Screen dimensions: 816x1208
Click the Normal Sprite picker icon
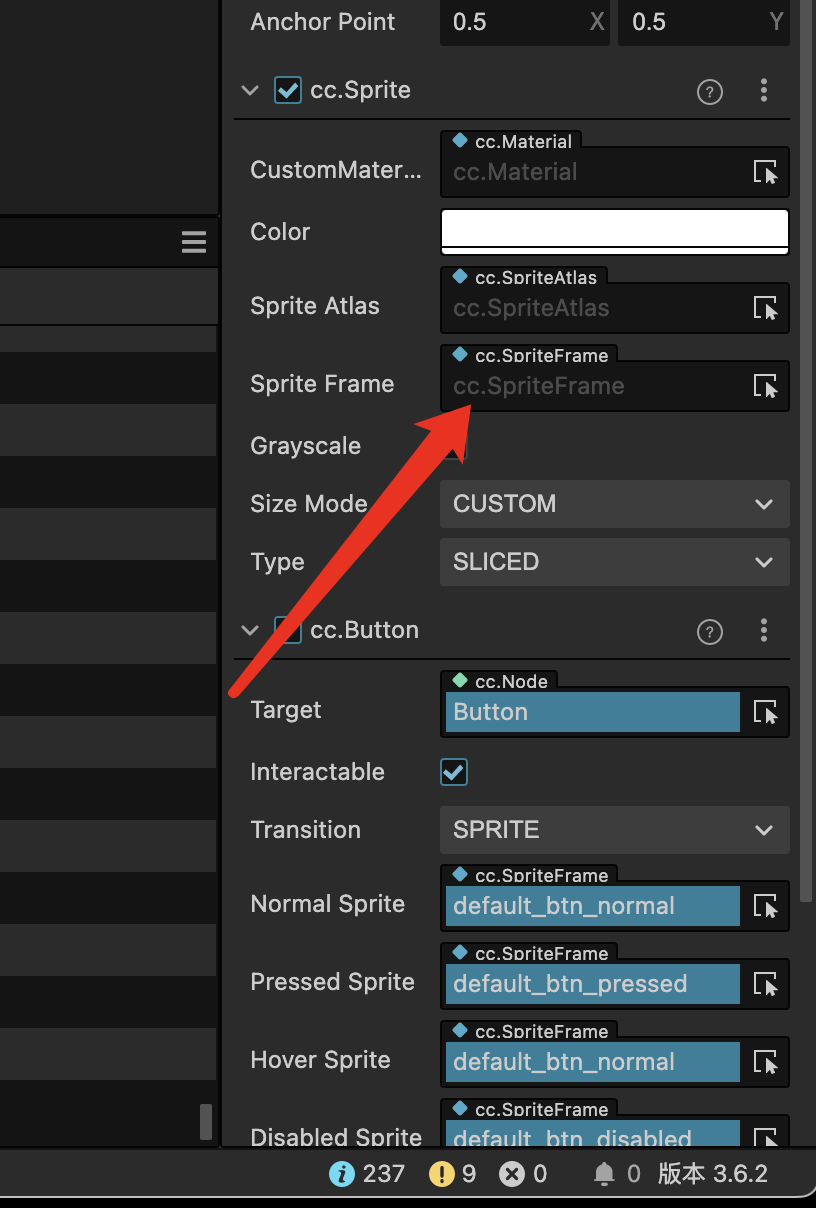click(765, 907)
